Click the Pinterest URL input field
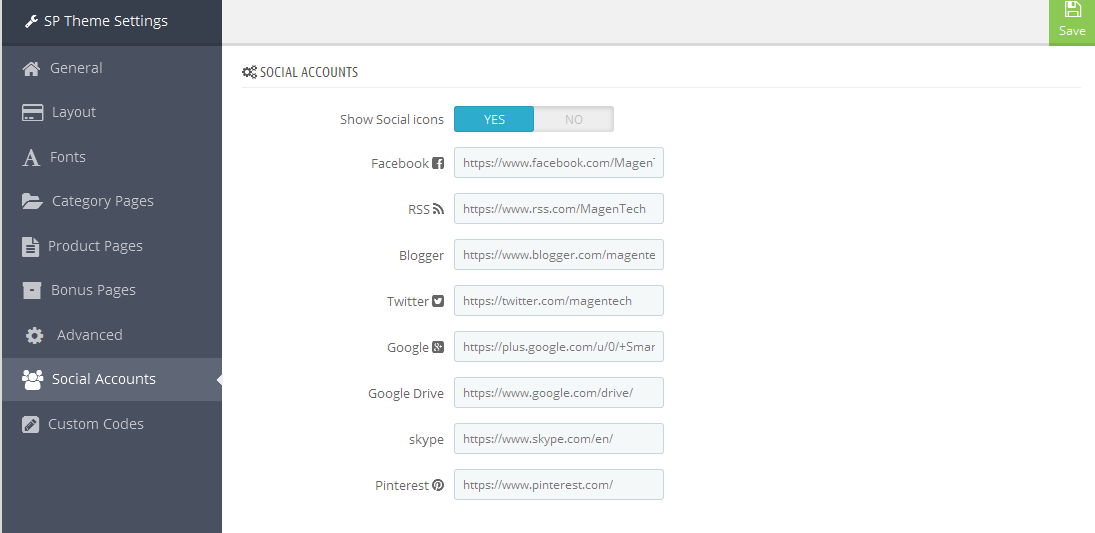Viewport: 1095px width, 533px height. click(559, 484)
